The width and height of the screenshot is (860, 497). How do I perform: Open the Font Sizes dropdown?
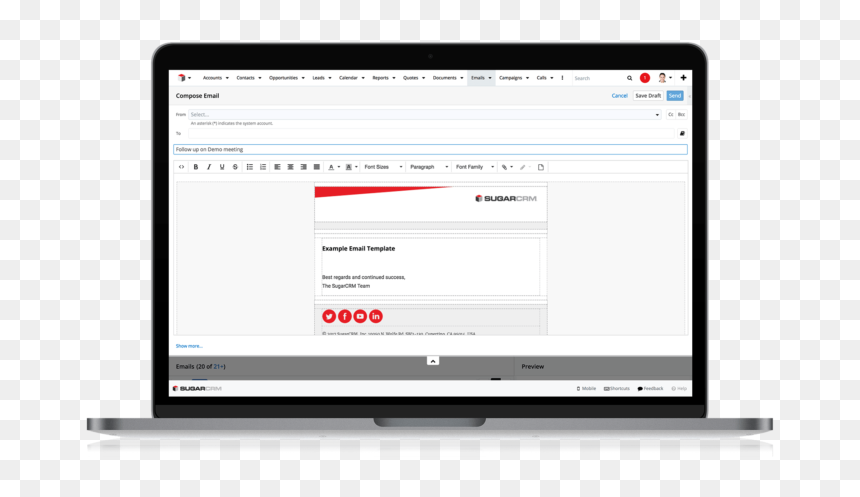(383, 167)
